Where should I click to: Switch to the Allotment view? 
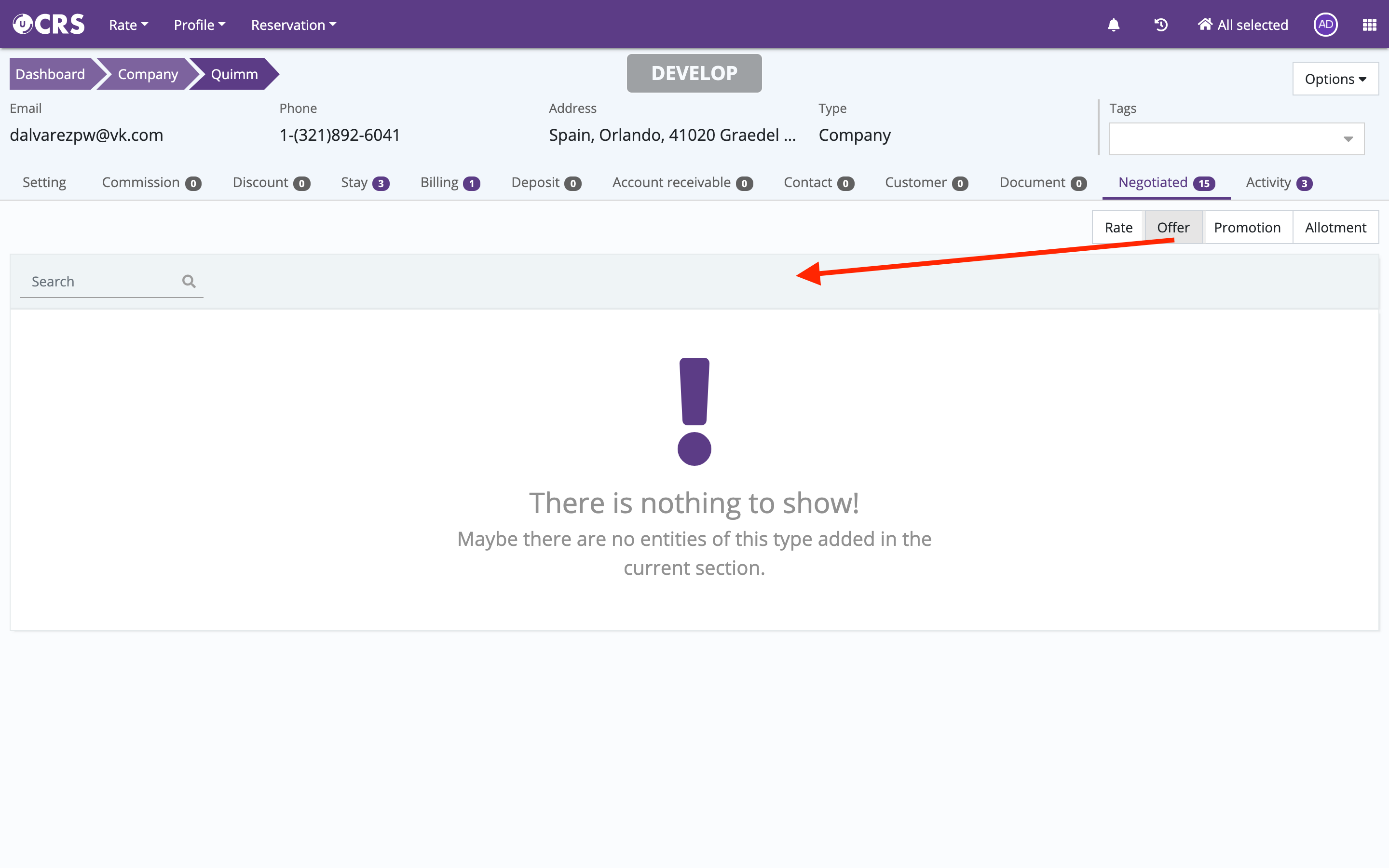tap(1335, 227)
